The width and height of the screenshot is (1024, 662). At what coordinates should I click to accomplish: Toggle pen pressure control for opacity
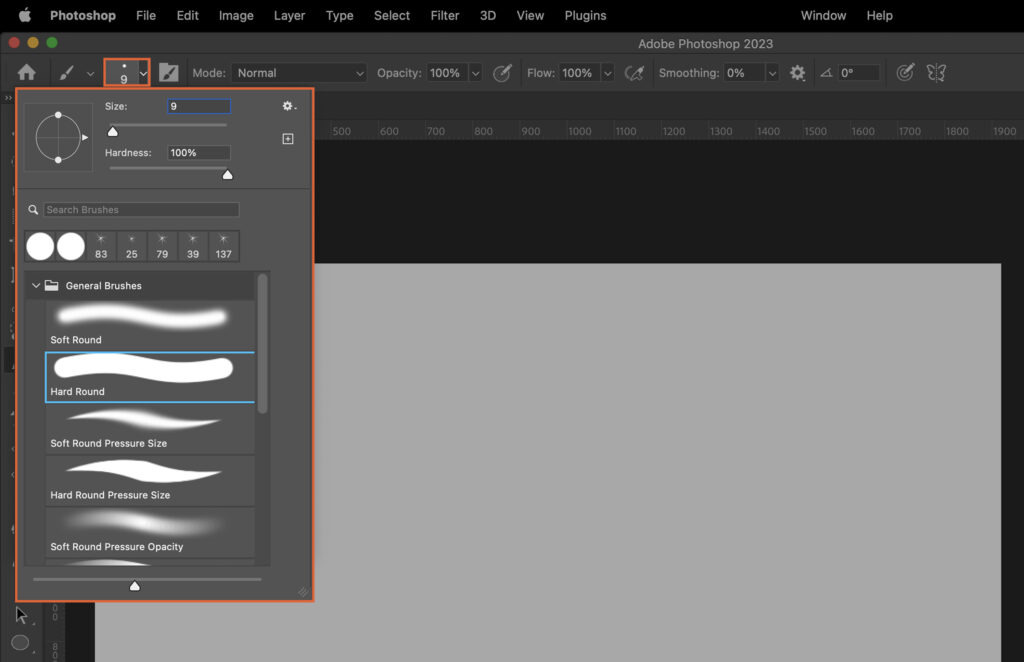pyautogui.click(x=502, y=72)
